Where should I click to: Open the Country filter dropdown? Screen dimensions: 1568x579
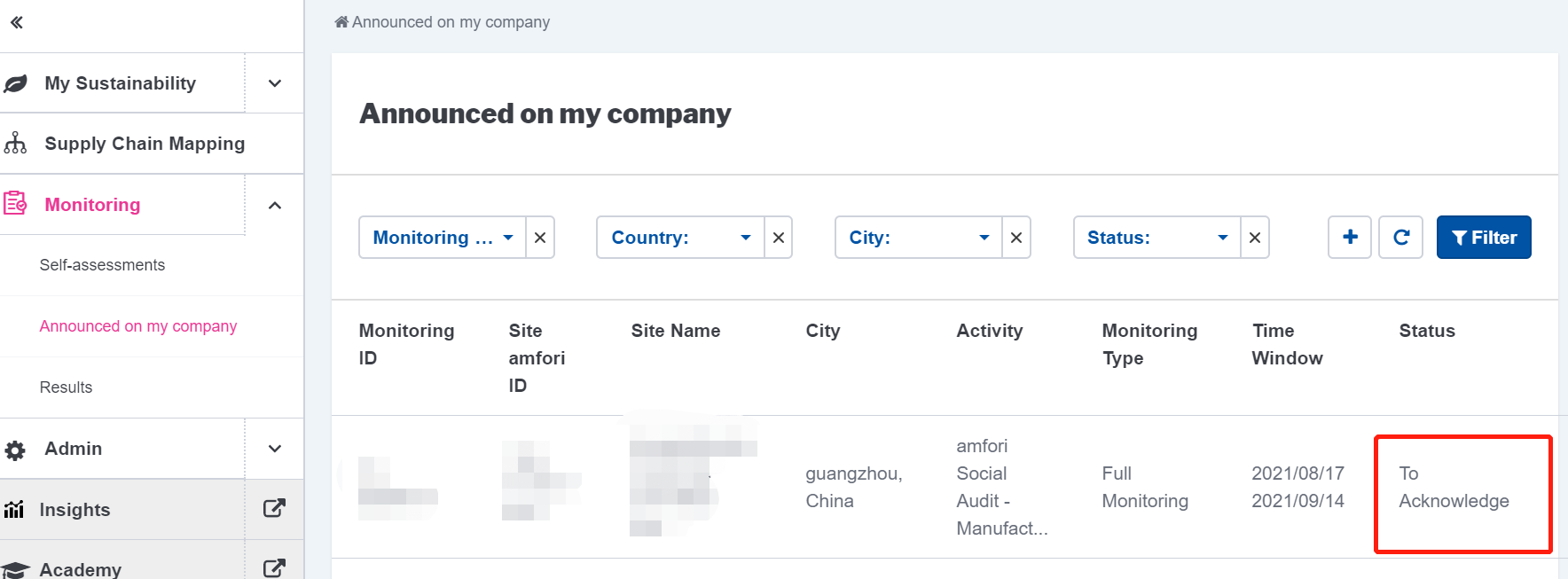(680, 238)
